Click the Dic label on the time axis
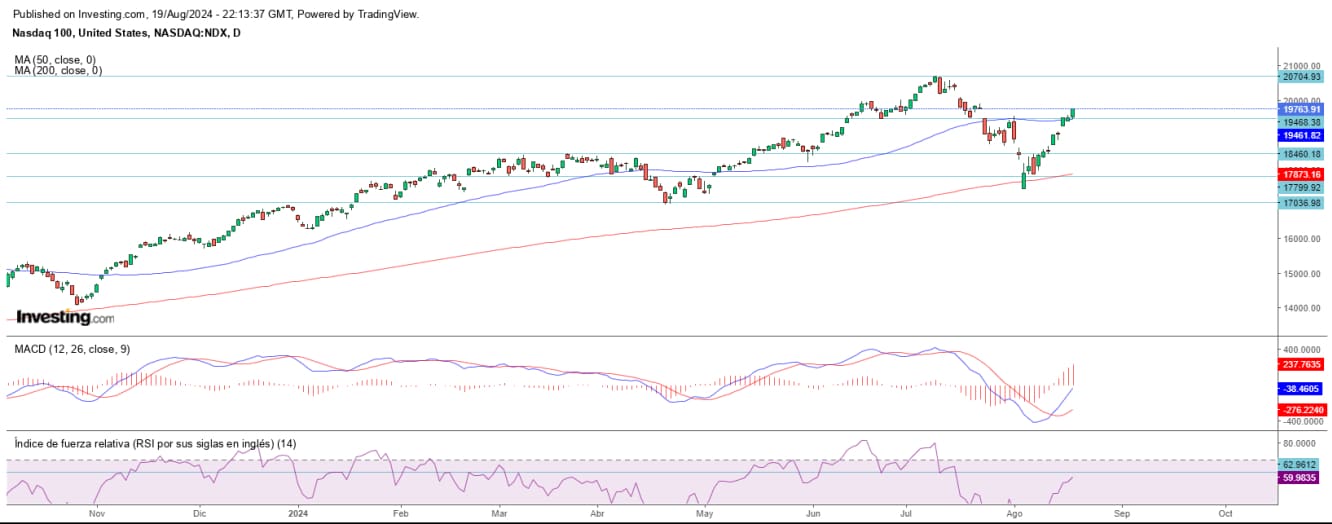Image resolution: width=1332 pixels, height=524 pixels. coord(199,512)
